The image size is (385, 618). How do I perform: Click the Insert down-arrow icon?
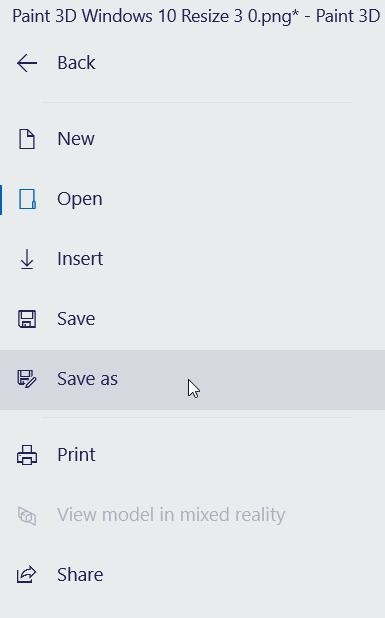[x=27, y=259]
